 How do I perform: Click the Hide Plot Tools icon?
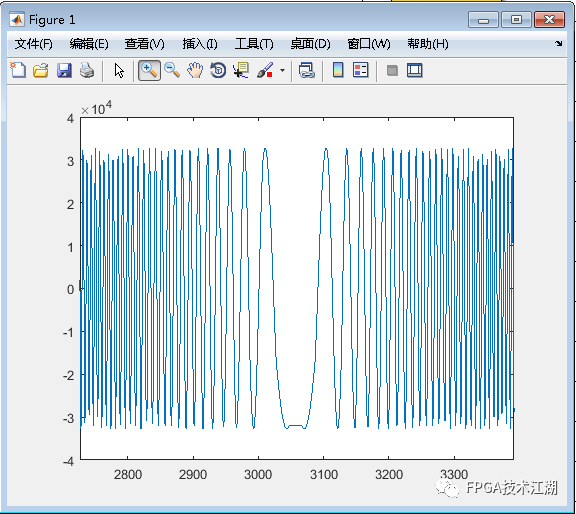point(392,70)
